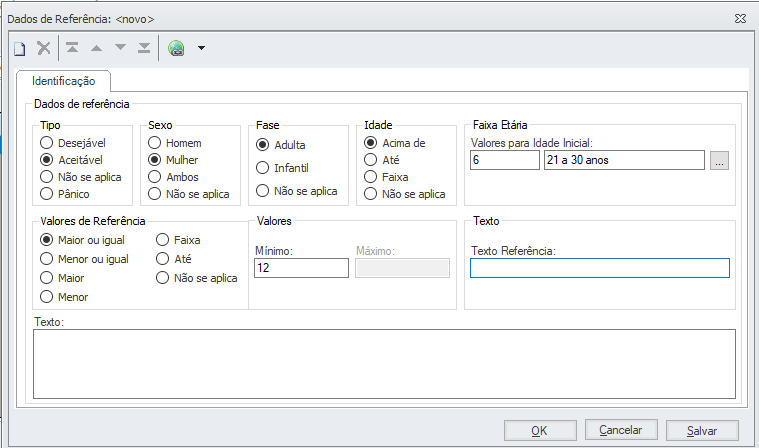759x448 pixels.
Task: Close the Dados de Referência dialog
Action: 740,19
